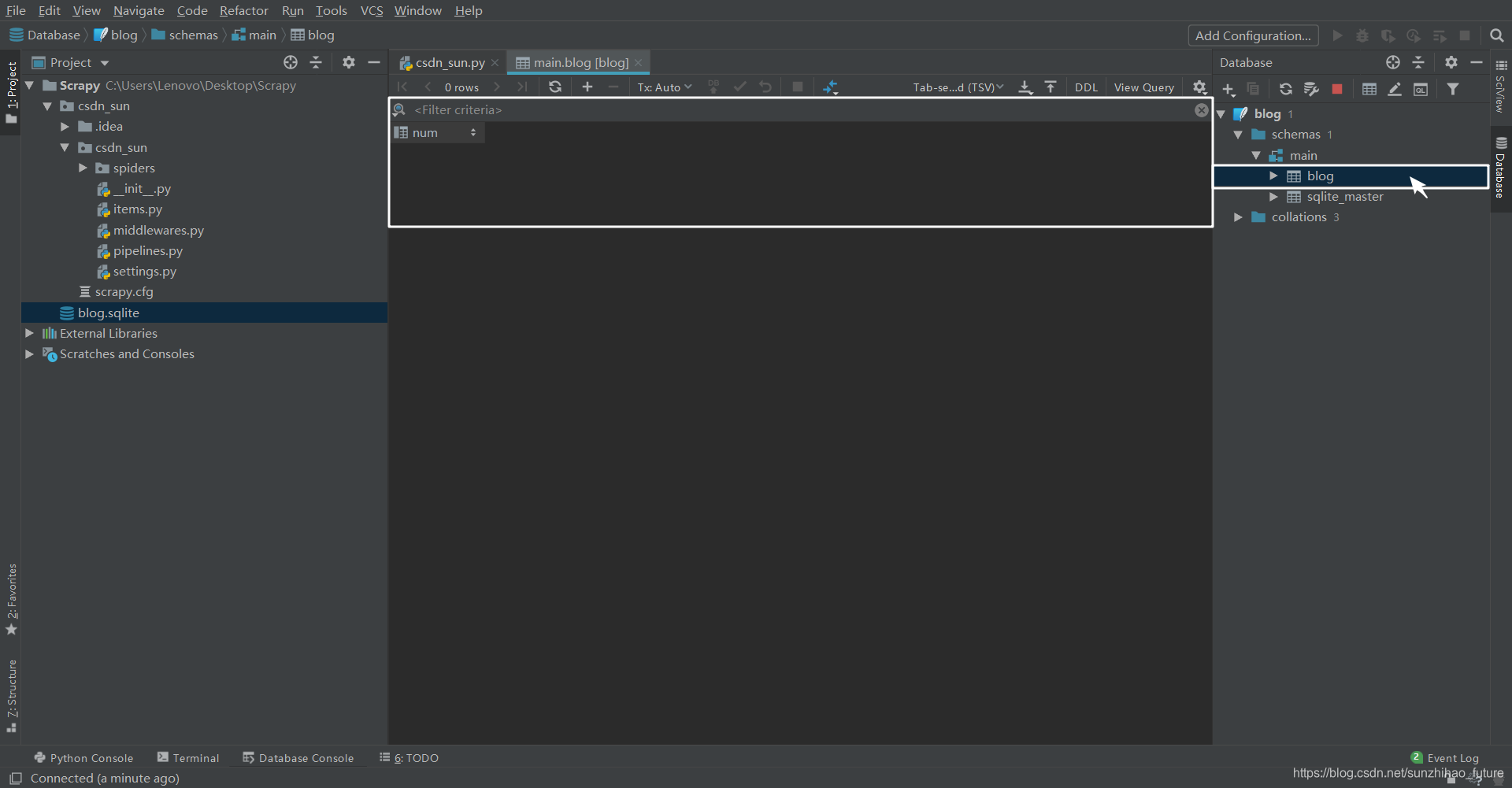This screenshot has width=1512, height=788.
Task: Open the Event Log
Action: [1445, 757]
